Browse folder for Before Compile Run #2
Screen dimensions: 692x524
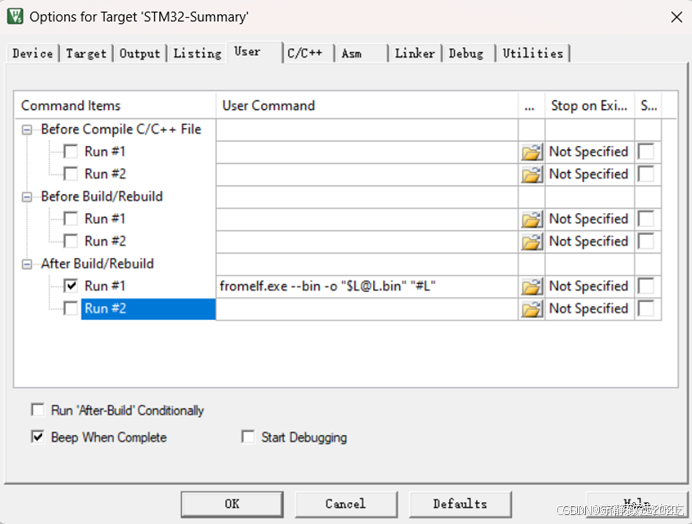point(532,175)
